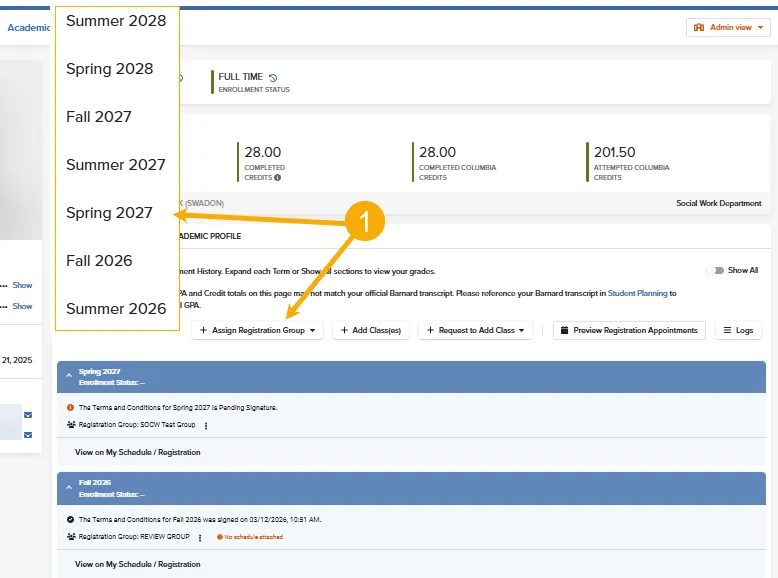
Task: Open View on My Schedule under Spring 2027
Action: coord(137,452)
